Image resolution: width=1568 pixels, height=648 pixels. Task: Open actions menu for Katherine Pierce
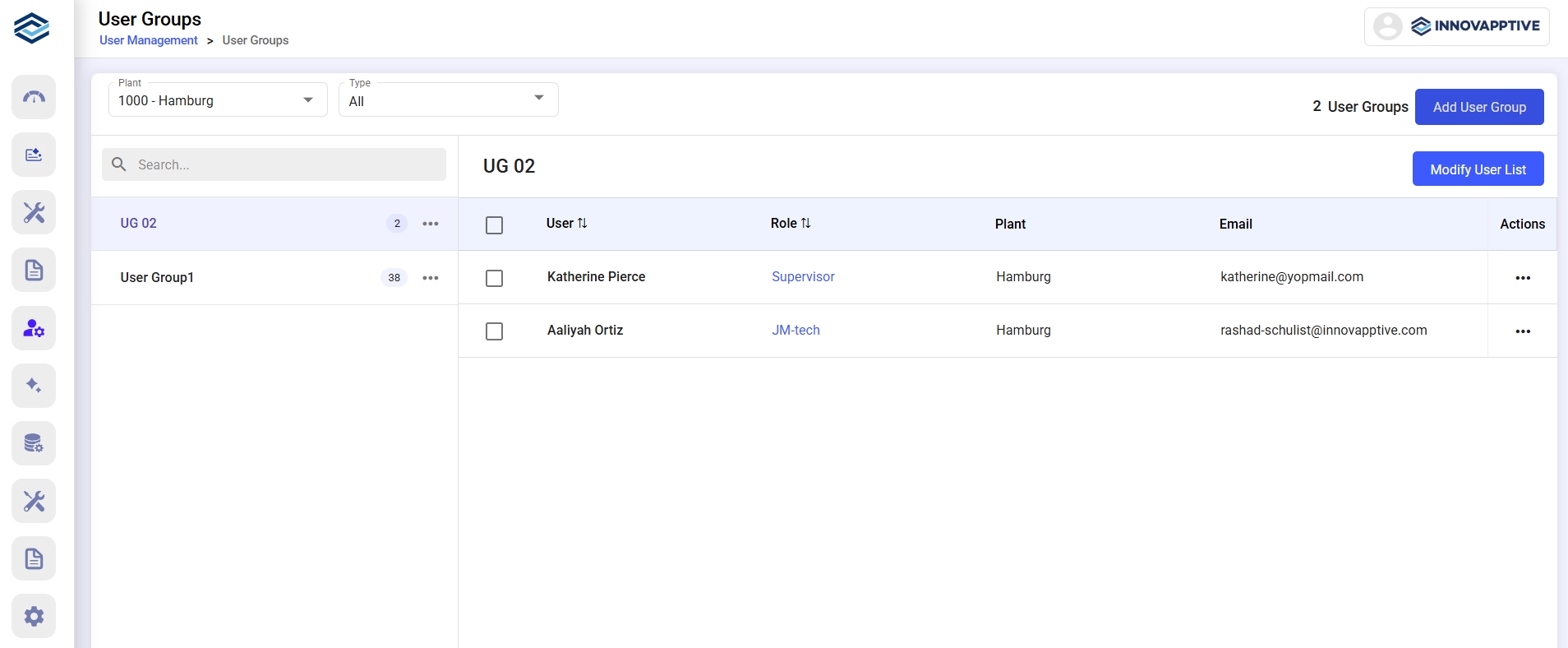tap(1522, 278)
